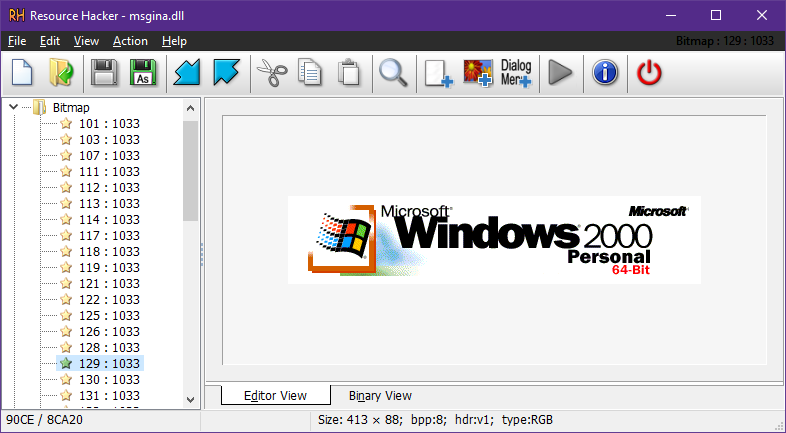Click the up-left blue arrow icon
786x433 pixels.
226,73
